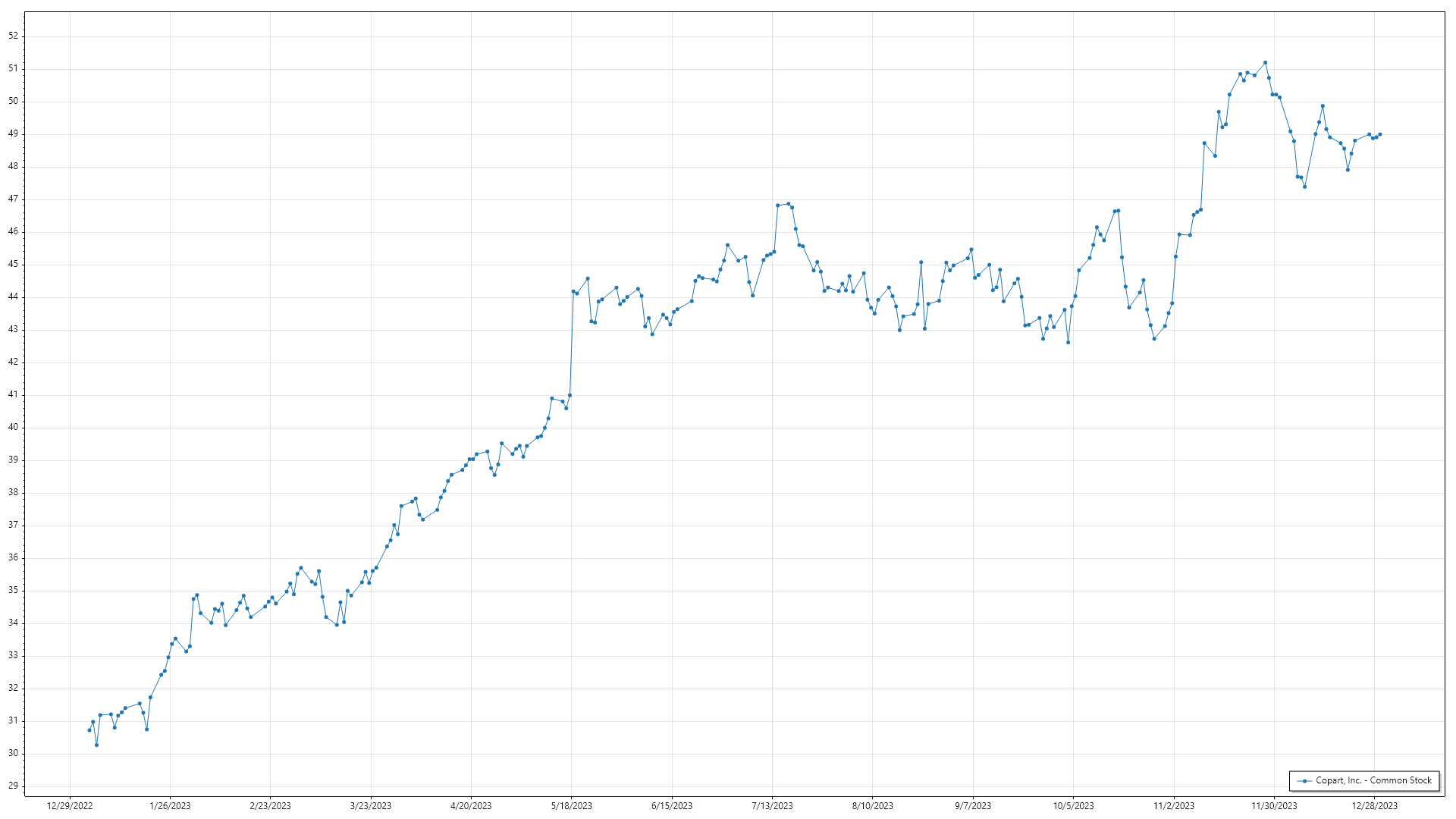Image resolution: width=1456 pixels, height=819 pixels.
Task: Click the 29 y-axis value label
Action: click(x=13, y=786)
